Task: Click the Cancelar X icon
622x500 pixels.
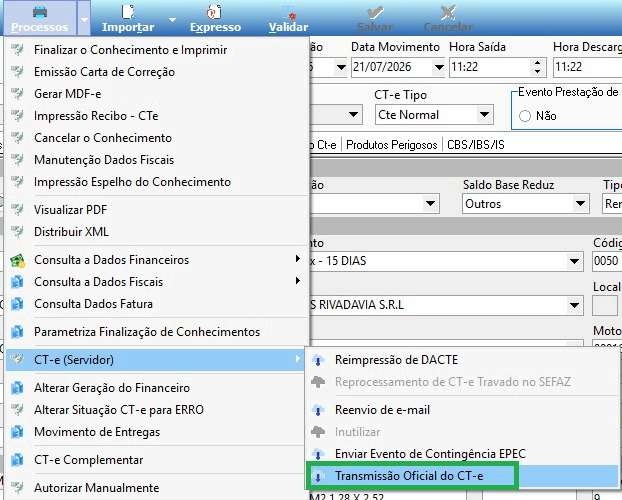Action: [448, 13]
